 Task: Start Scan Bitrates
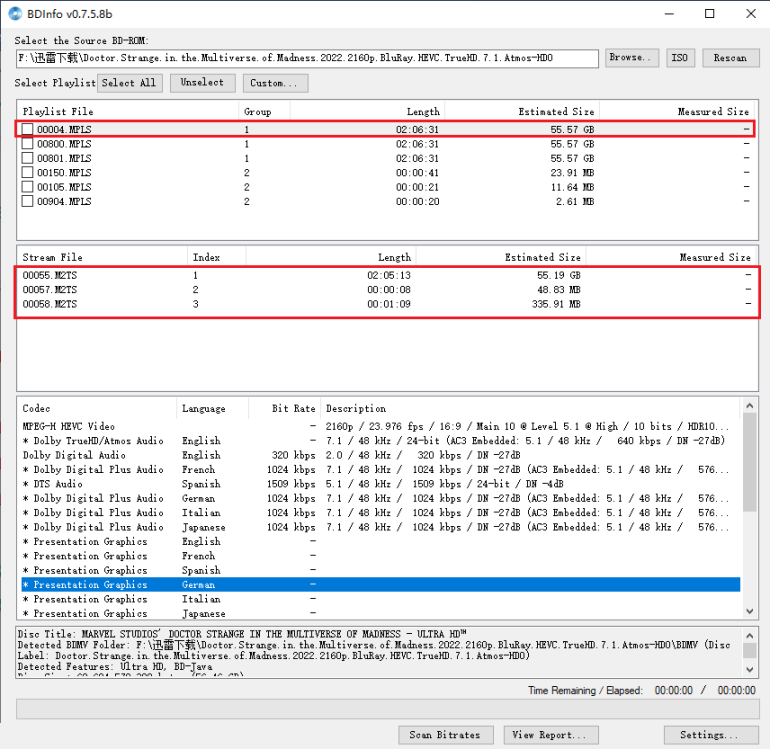coord(444,735)
